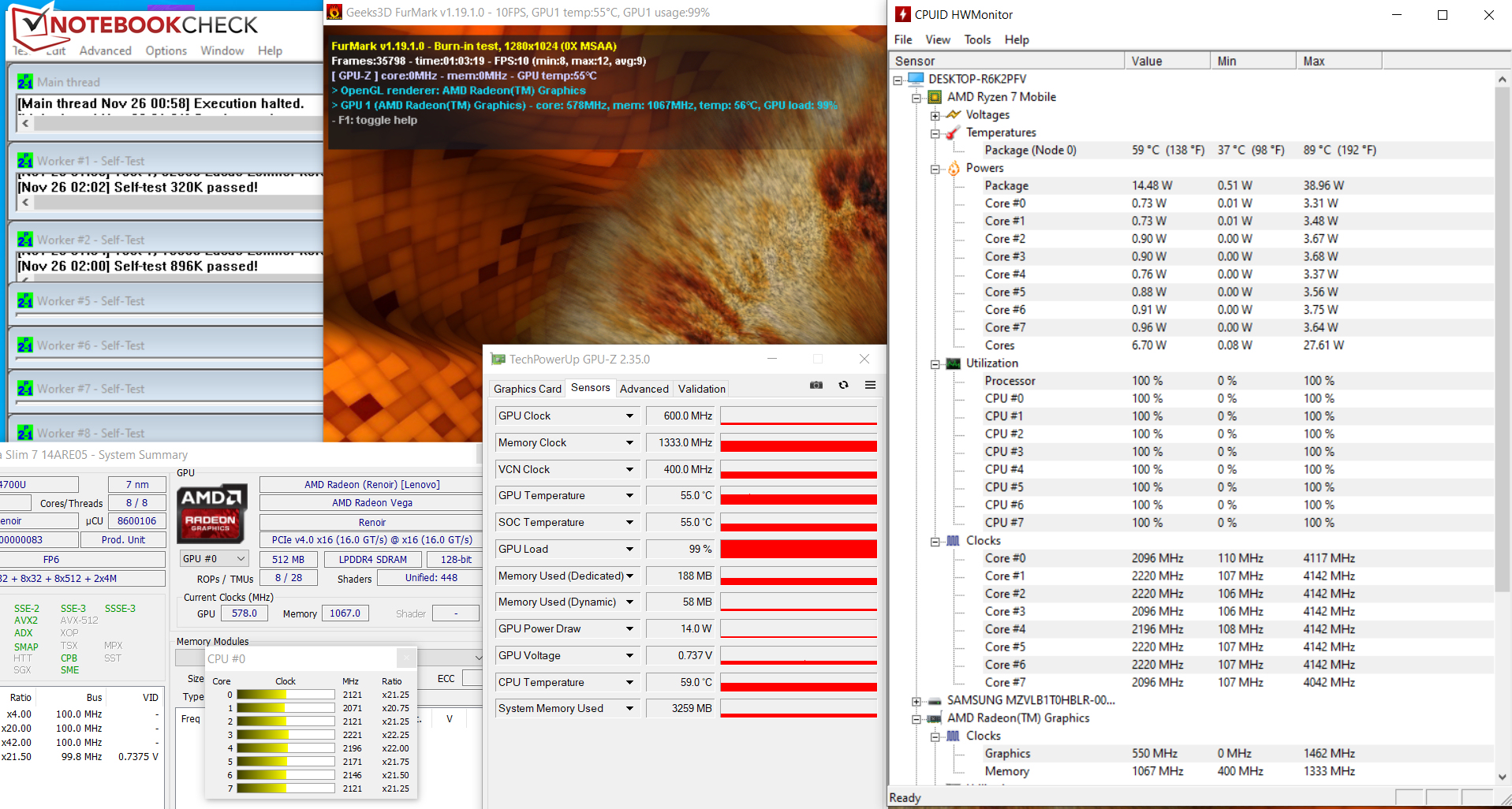
Task: Click the Worker #5 Self-Test icon
Action: [25, 301]
